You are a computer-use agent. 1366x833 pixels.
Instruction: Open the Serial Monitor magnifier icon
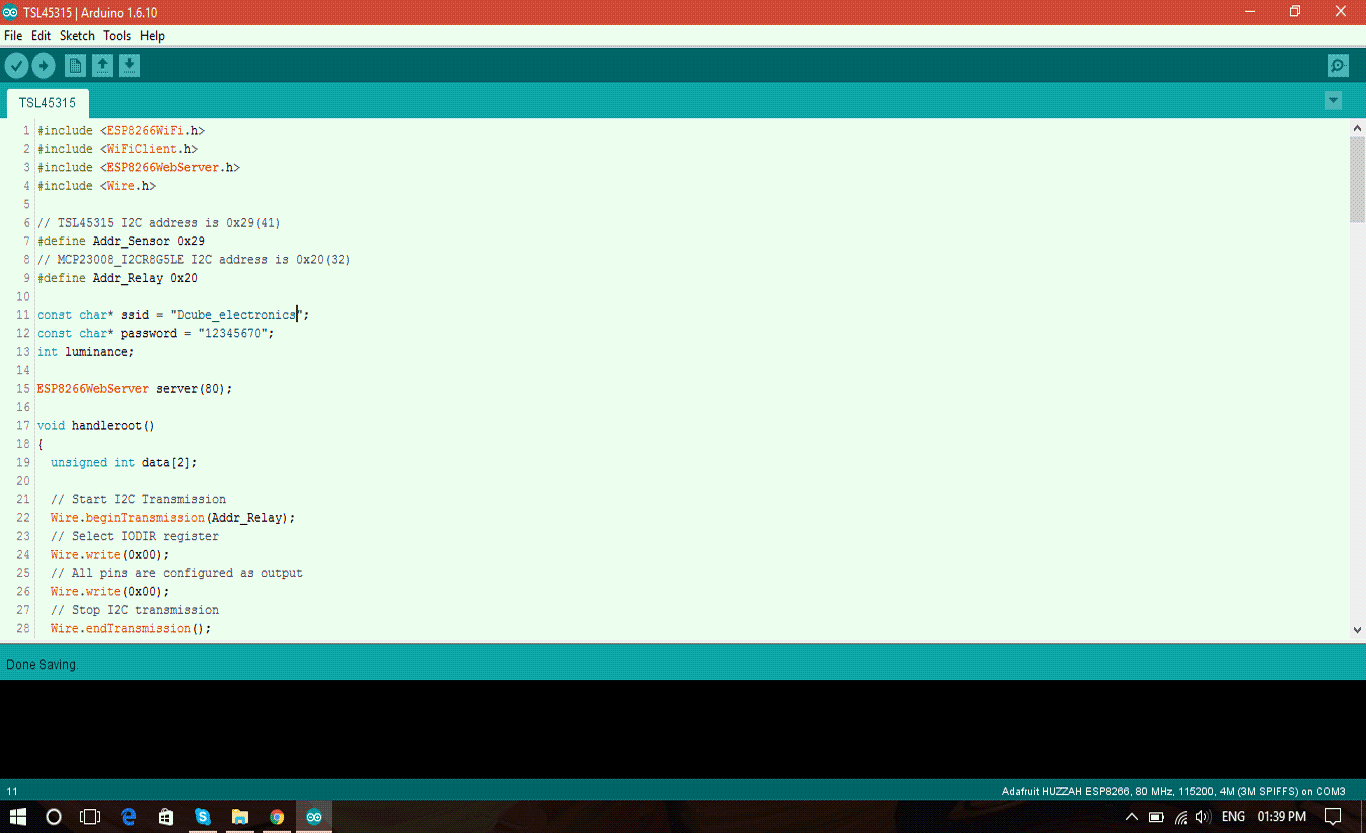click(x=1338, y=66)
